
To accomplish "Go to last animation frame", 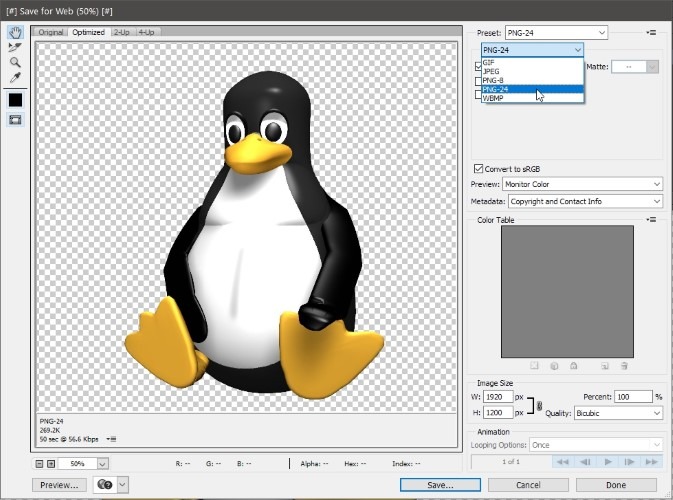I will (x=652, y=462).
